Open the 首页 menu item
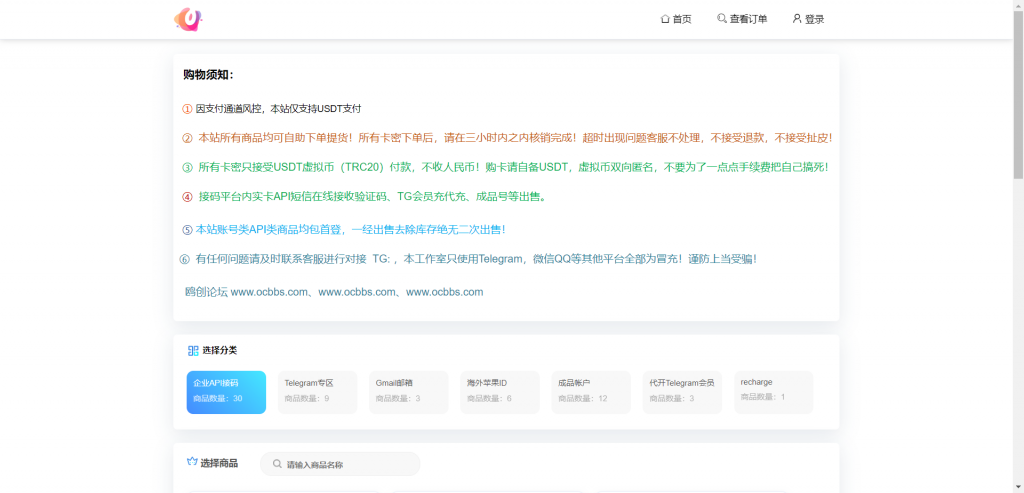Image resolution: width=1024 pixels, height=493 pixels. coord(676,19)
